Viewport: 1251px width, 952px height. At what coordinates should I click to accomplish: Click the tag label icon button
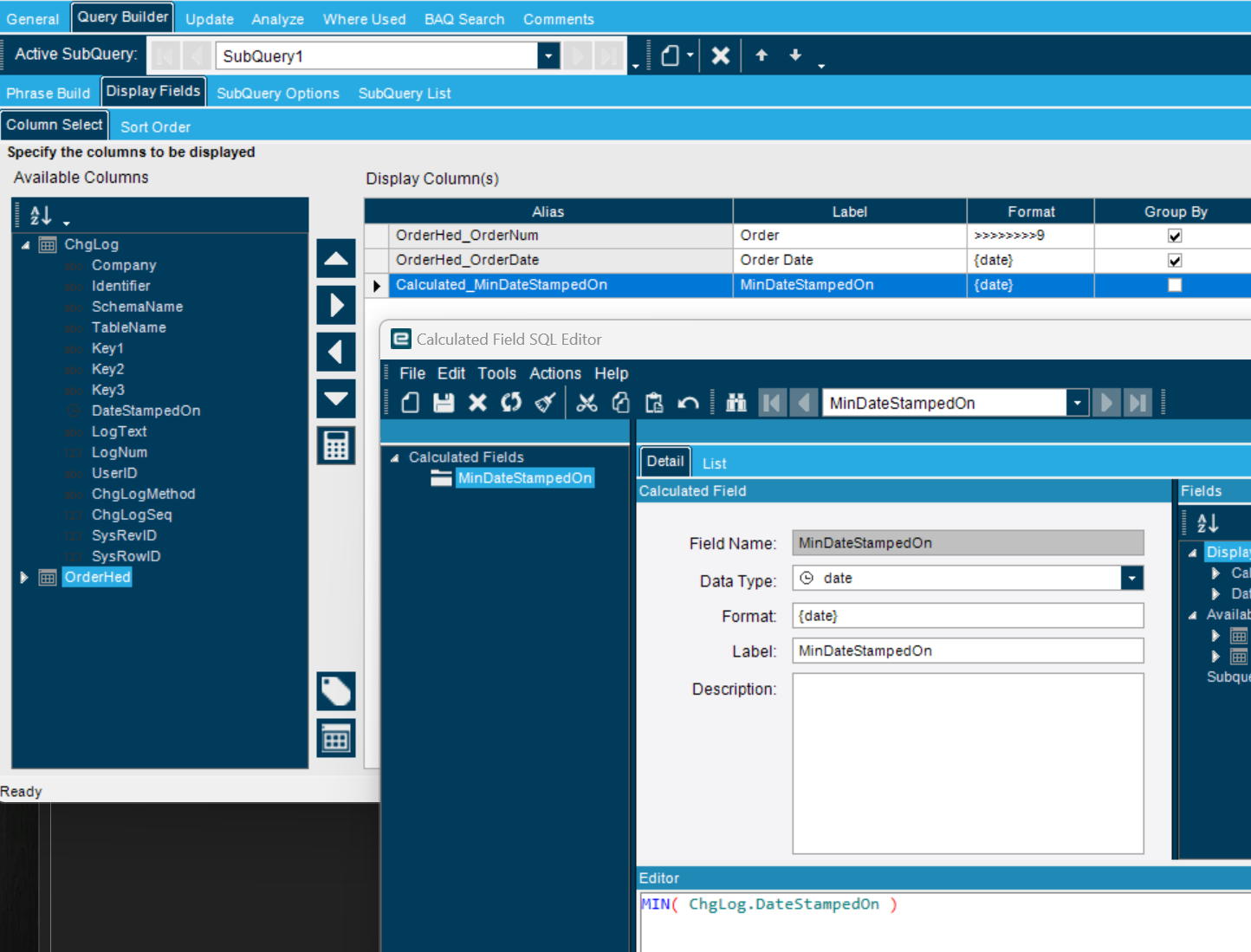336,691
